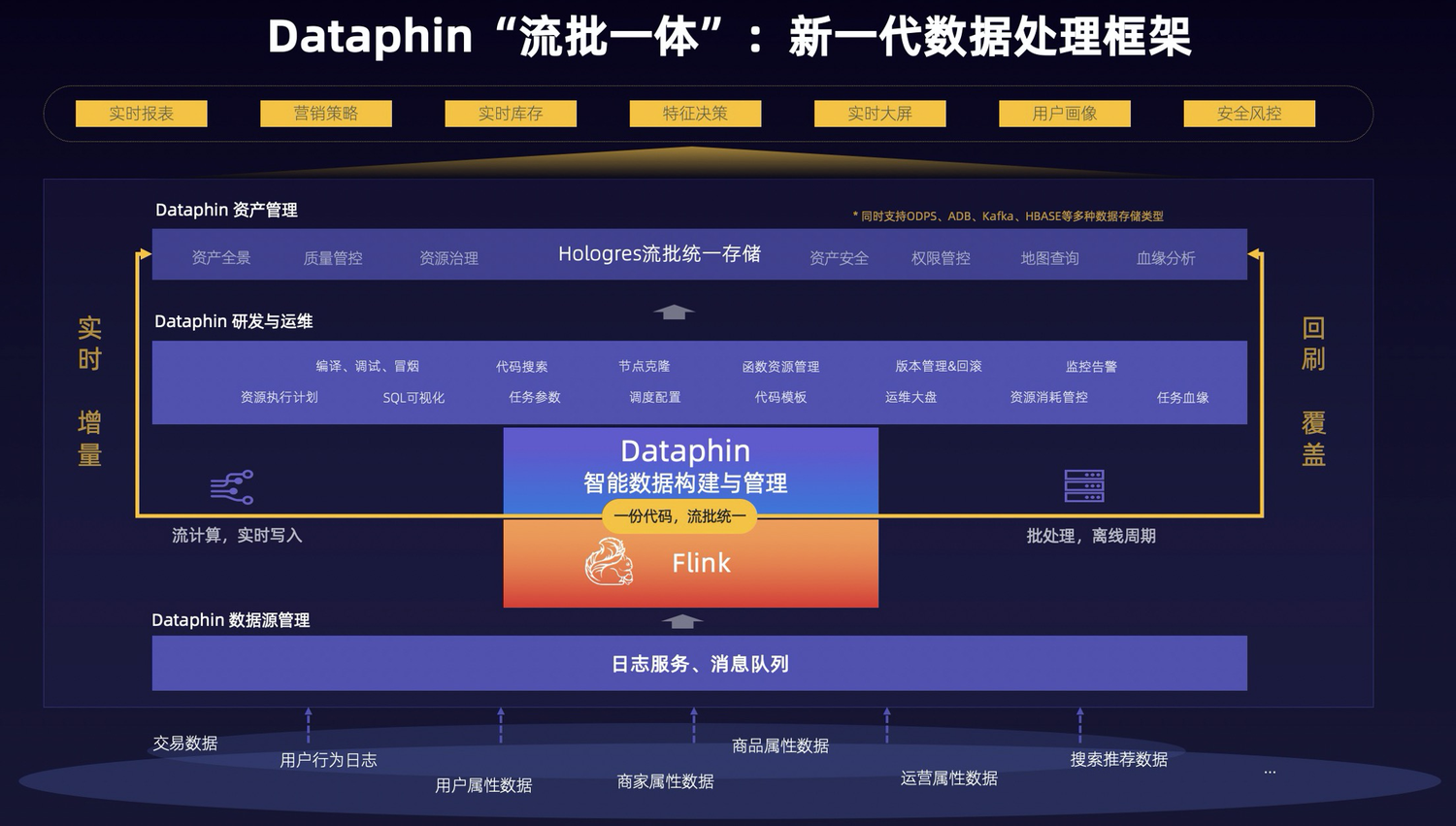Click the 节点克隆 label
This screenshot has height=826, width=1456.
click(645, 366)
